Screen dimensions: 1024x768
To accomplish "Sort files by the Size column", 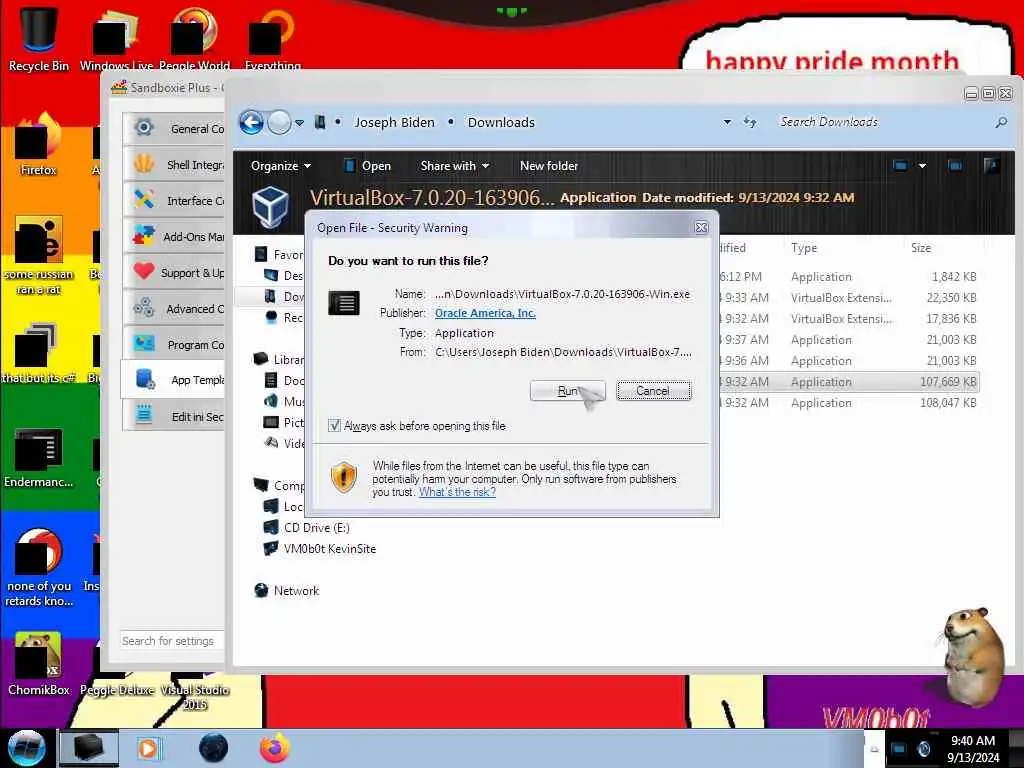I will click(x=921, y=248).
